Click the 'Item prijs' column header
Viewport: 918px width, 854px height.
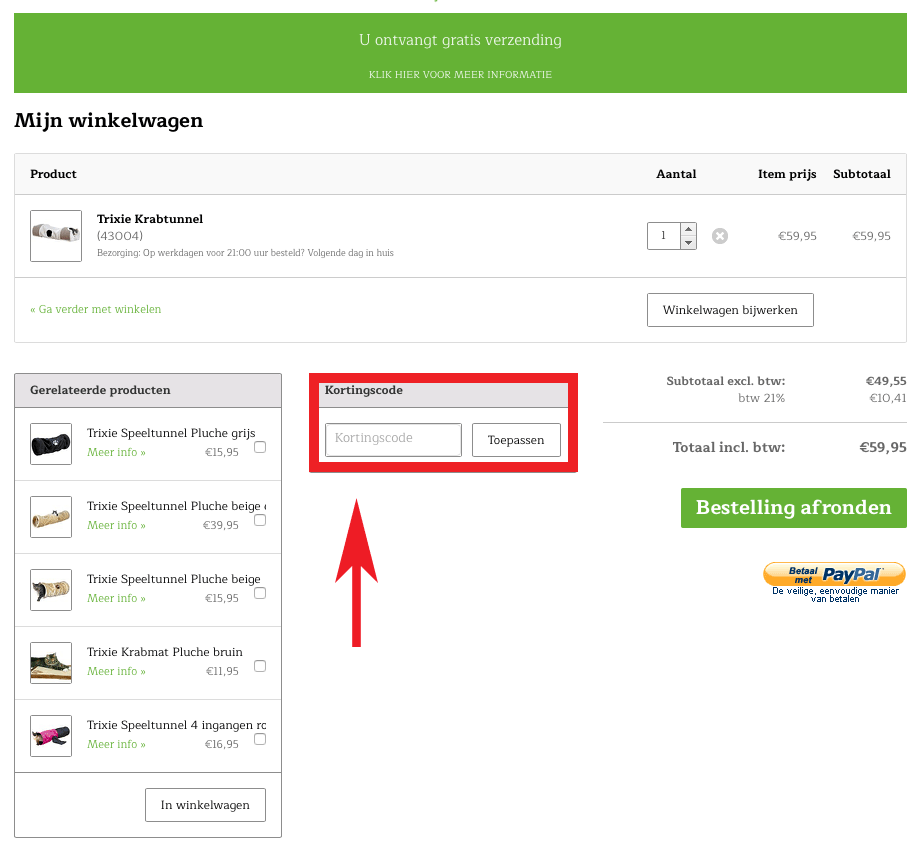(787, 174)
